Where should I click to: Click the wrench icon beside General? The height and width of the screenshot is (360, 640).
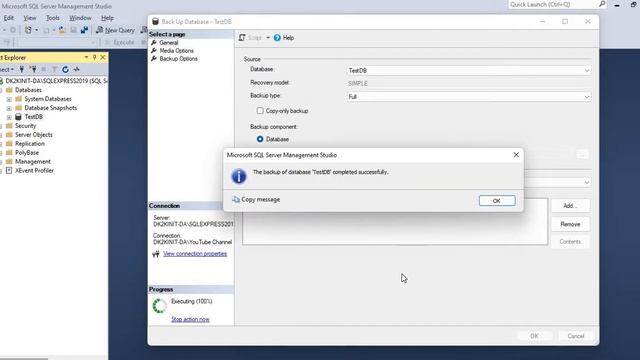tap(154, 42)
